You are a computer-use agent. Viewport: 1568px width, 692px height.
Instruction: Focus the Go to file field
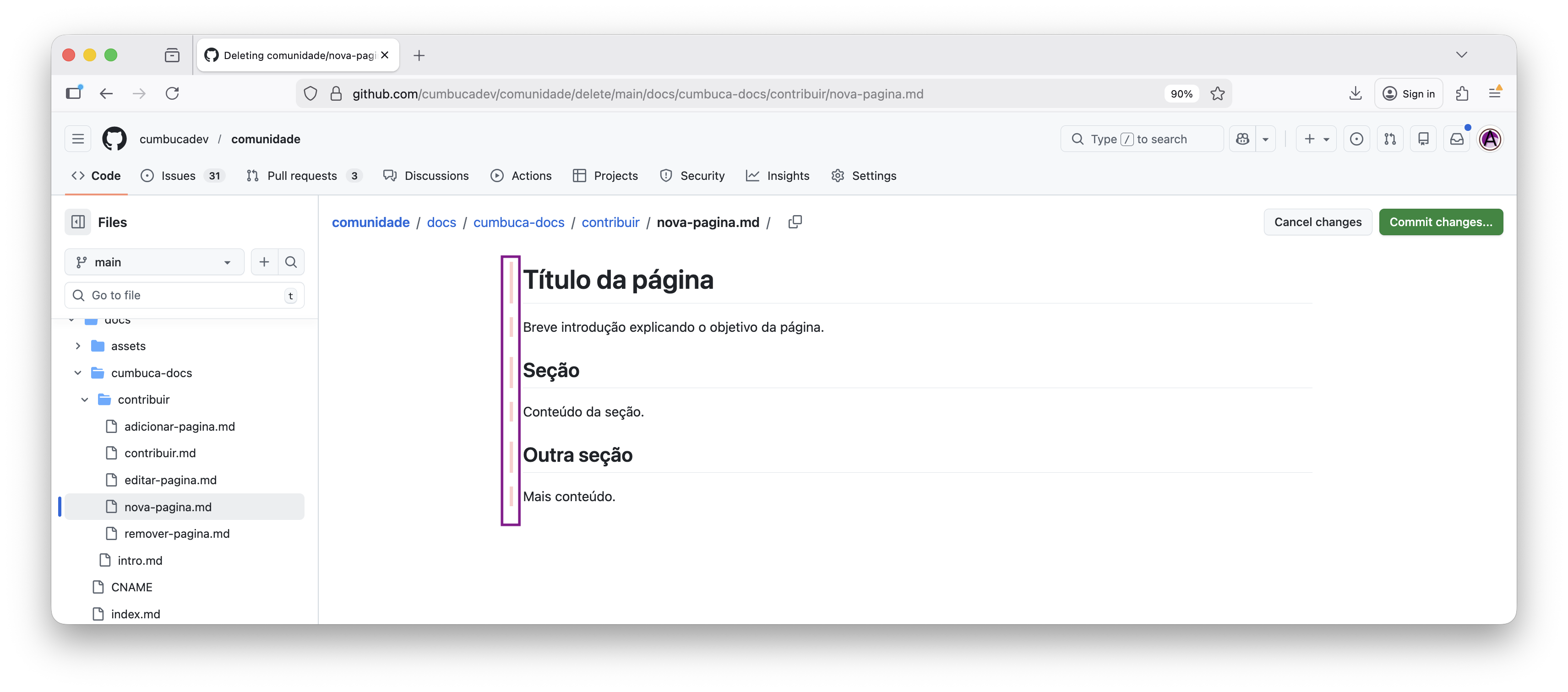point(185,295)
